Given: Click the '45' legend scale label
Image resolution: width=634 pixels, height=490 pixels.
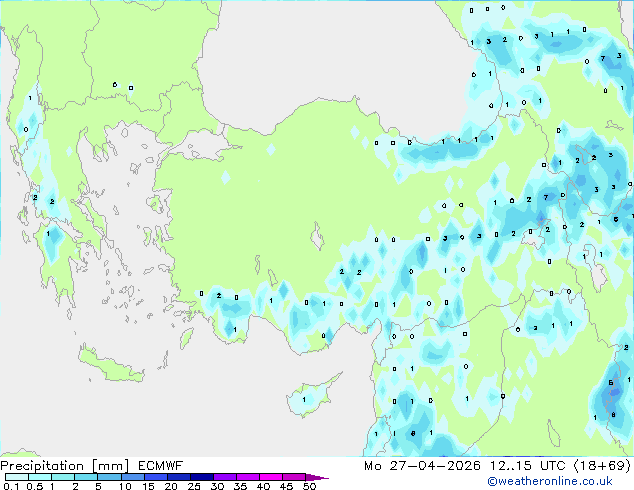Looking at the screenshot, I should (286, 486).
